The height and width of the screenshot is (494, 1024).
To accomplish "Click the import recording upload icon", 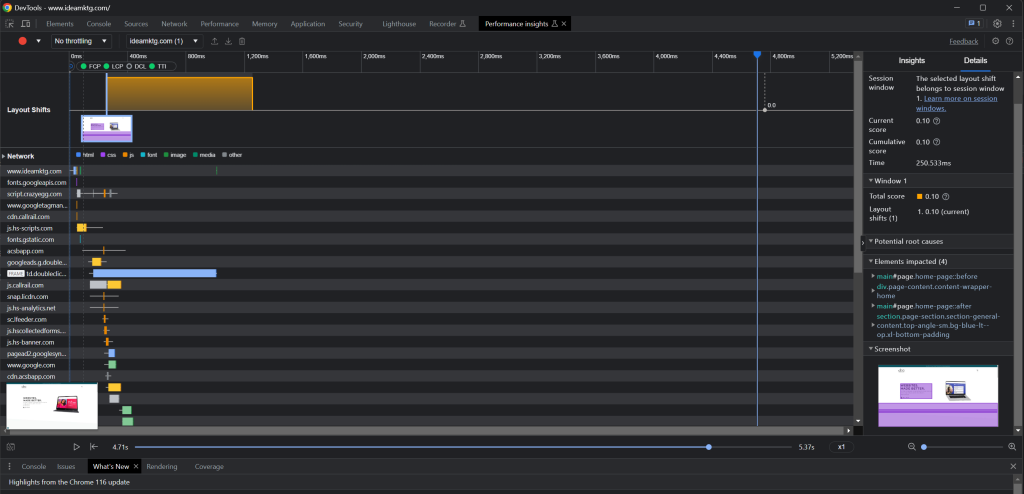I will point(214,41).
